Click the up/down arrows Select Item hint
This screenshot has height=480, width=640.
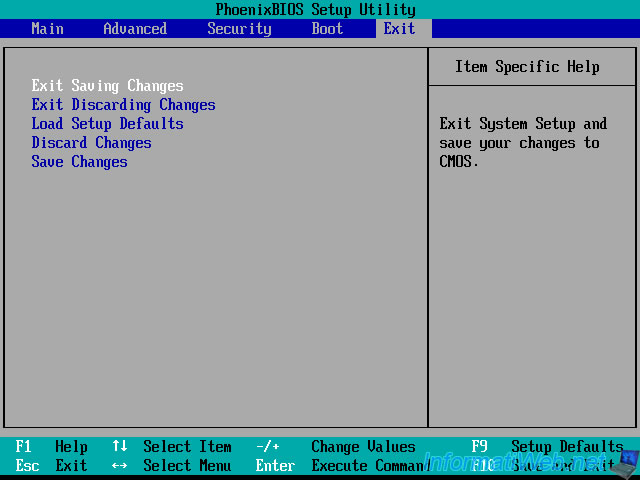tap(172, 447)
